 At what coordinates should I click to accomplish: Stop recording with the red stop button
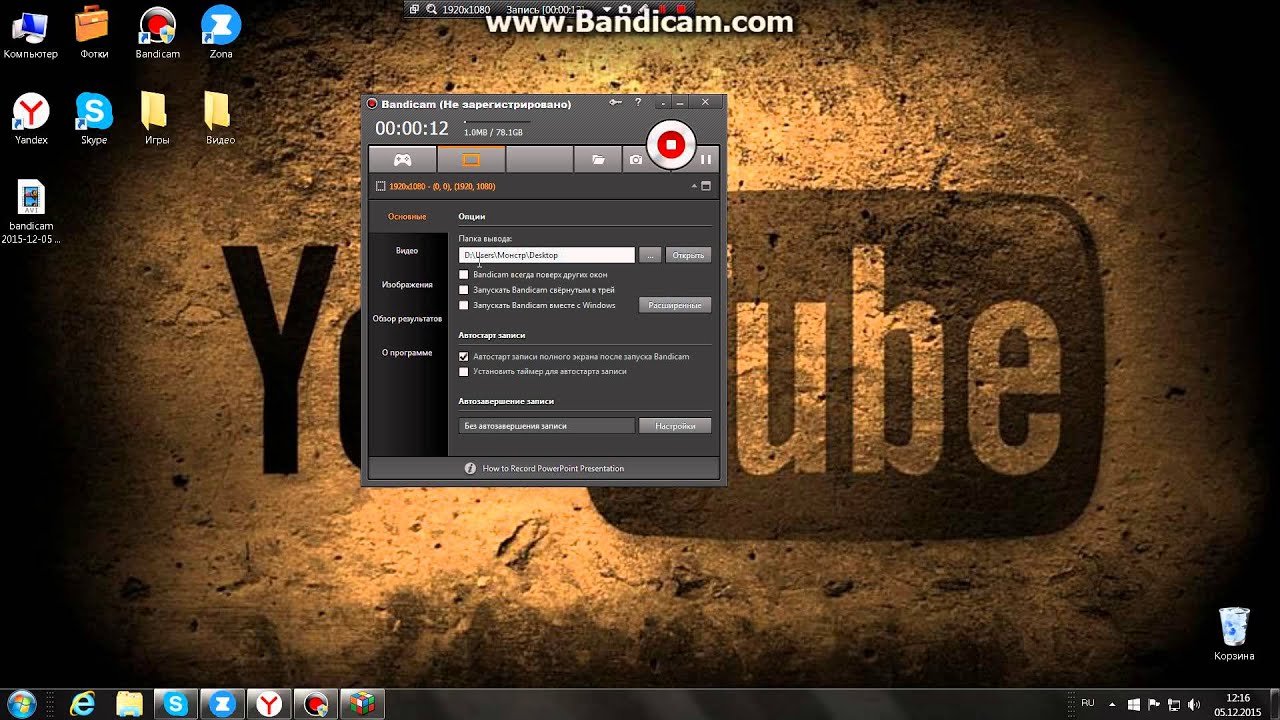tap(671, 145)
